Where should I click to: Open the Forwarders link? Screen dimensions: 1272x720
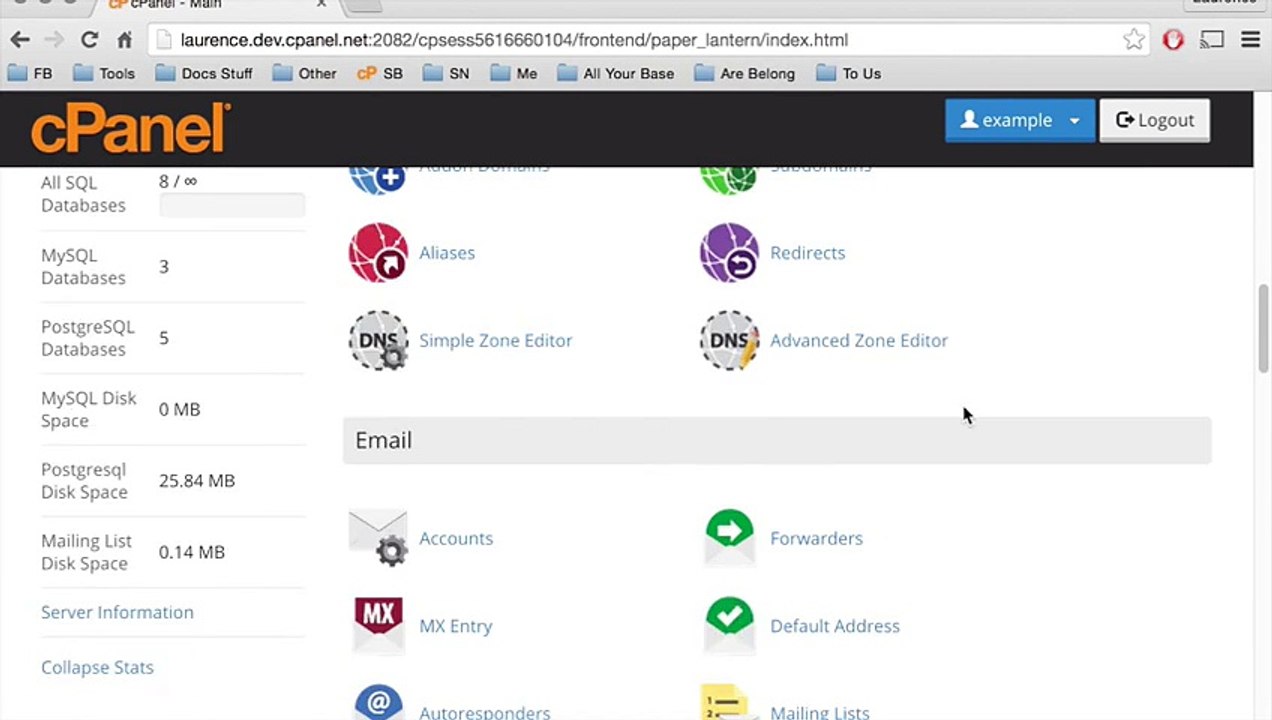(x=816, y=538)
